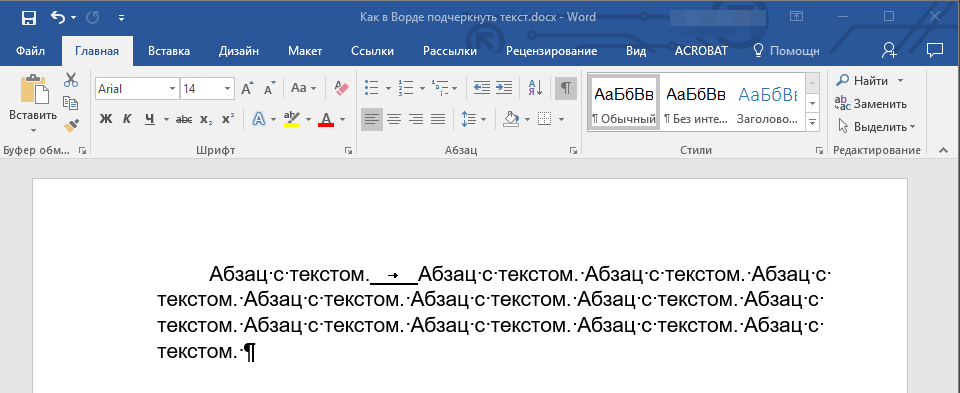
Task: Toggle italic formatting К
Action: pos(127,119)
